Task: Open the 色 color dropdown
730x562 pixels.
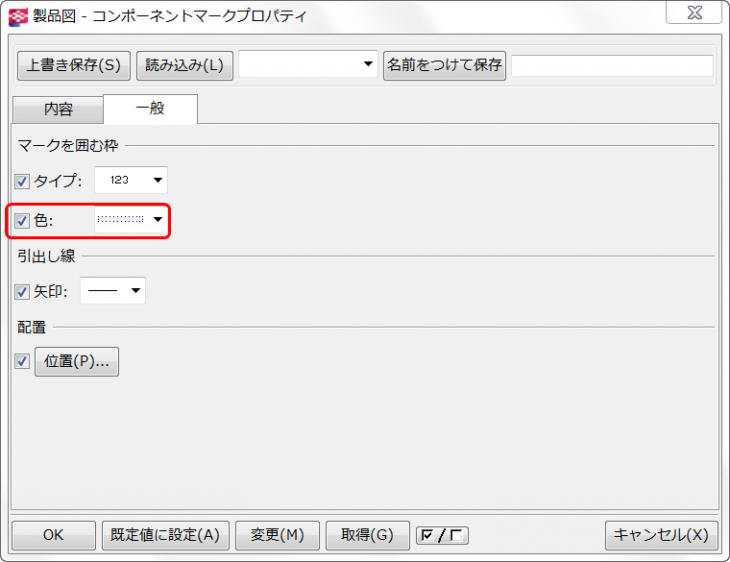Action: click(131, 219)
